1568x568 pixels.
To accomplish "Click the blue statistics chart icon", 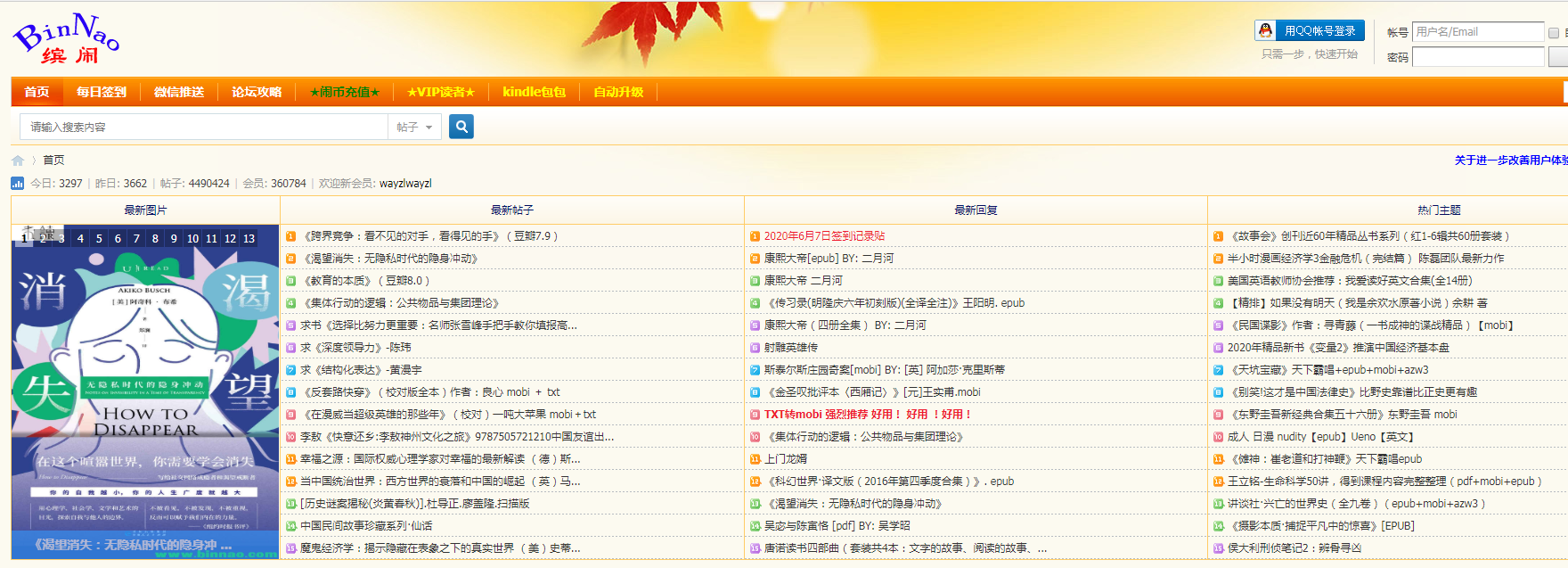I will [18, 183].
